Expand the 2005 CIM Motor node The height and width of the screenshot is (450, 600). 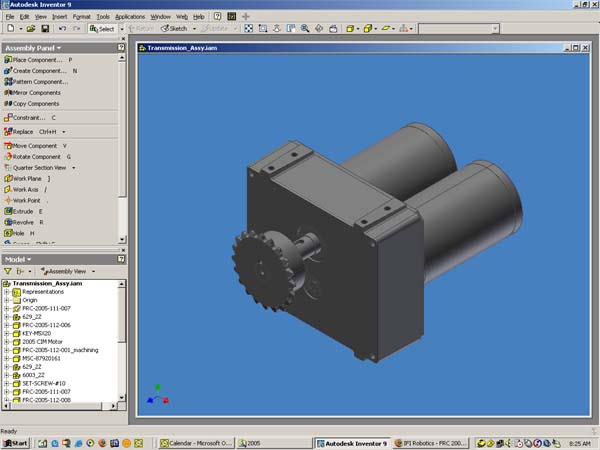point(7,342)
